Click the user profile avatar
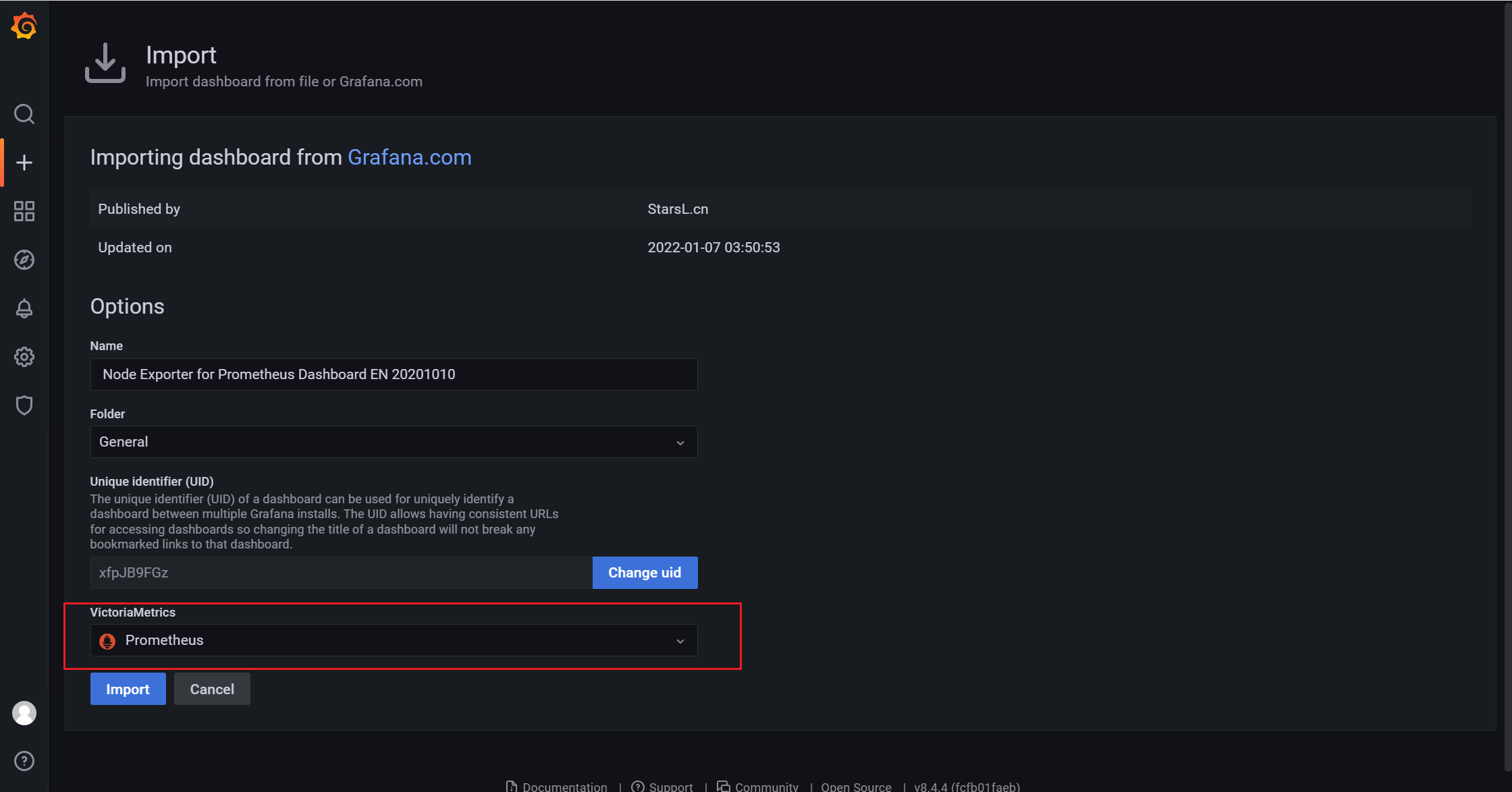This screenshot has width=1512, height=792. 24,713
